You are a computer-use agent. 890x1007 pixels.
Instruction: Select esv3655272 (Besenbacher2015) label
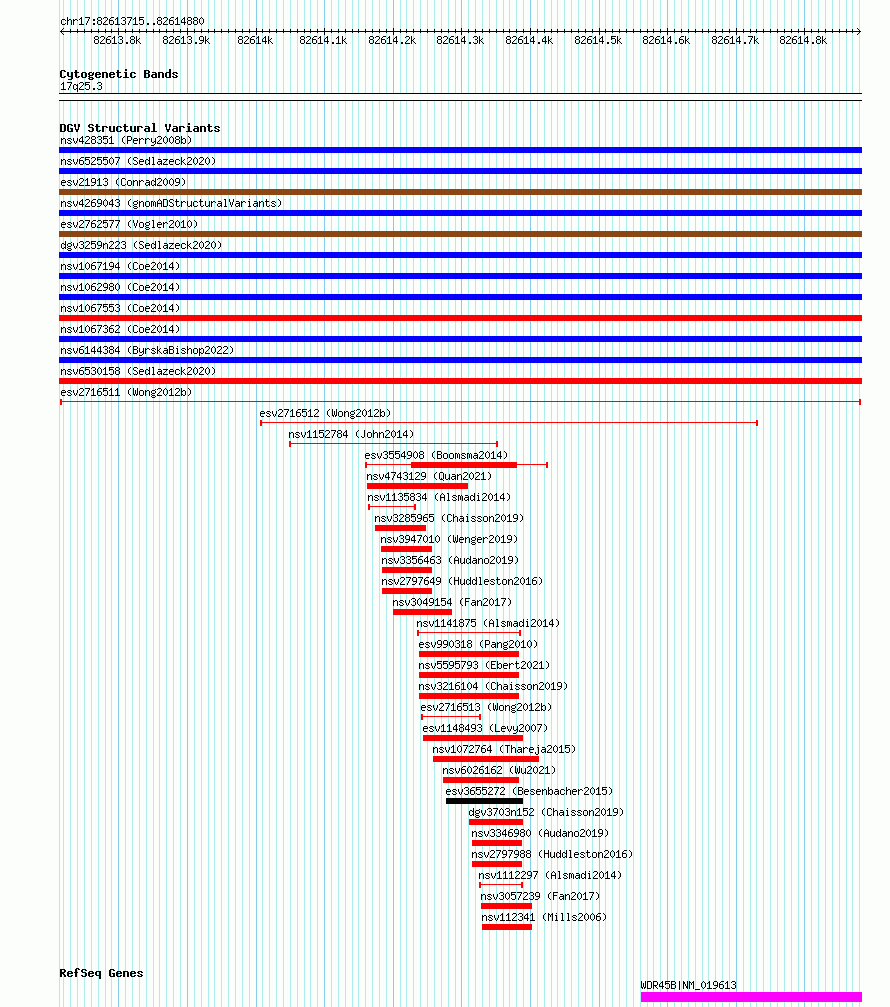pos(529,791)
